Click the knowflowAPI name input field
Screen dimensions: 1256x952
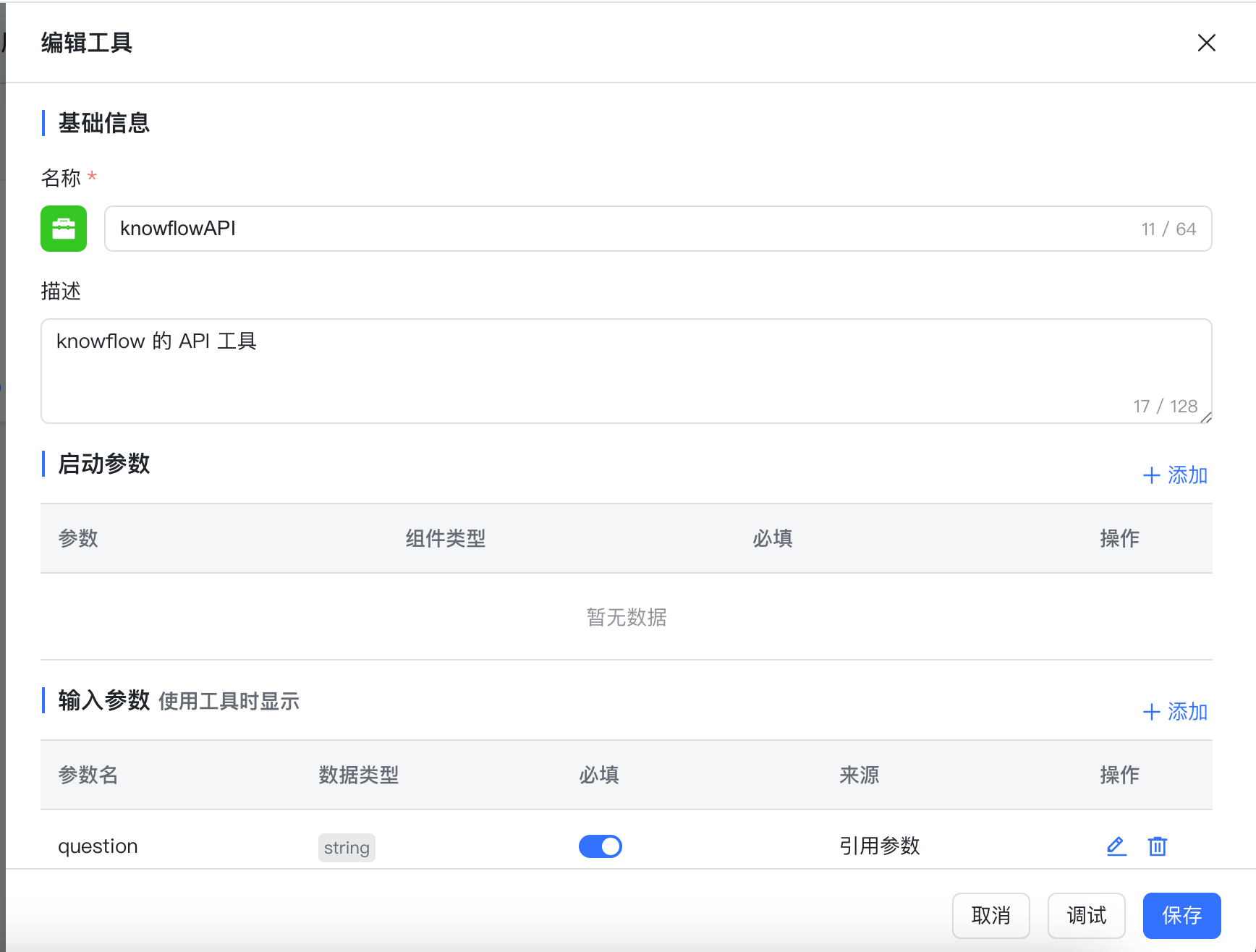(506, 229)
